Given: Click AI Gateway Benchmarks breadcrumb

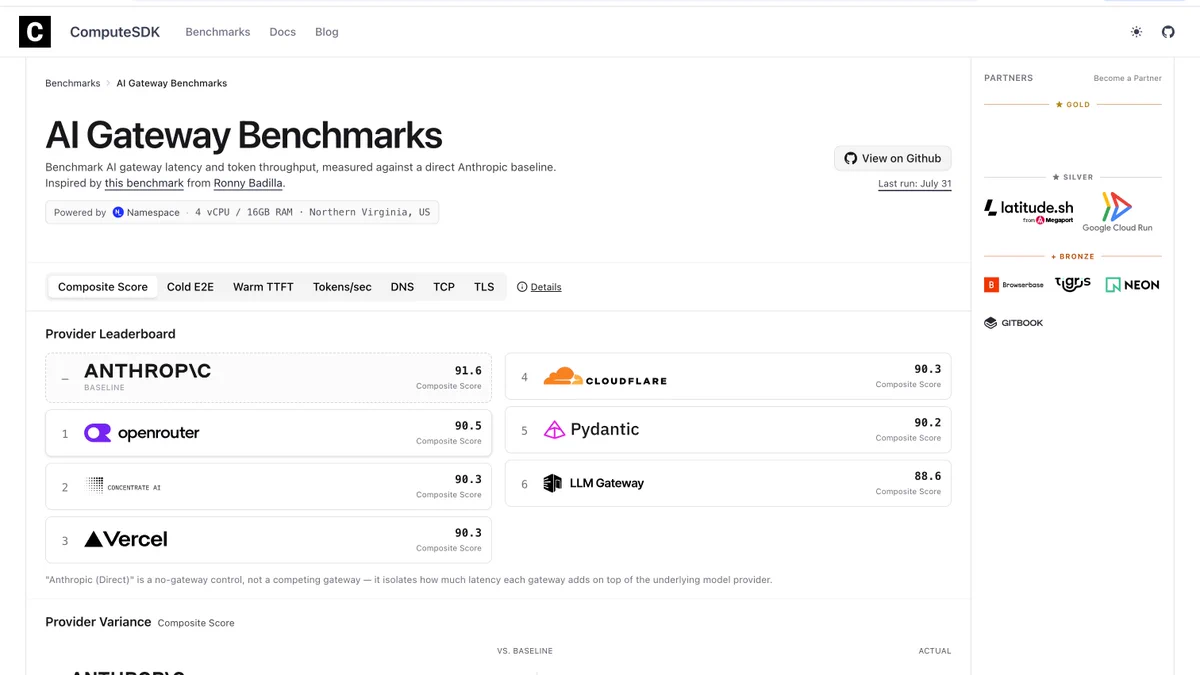Looking at the screenshot, I should (x=172, y=83).
